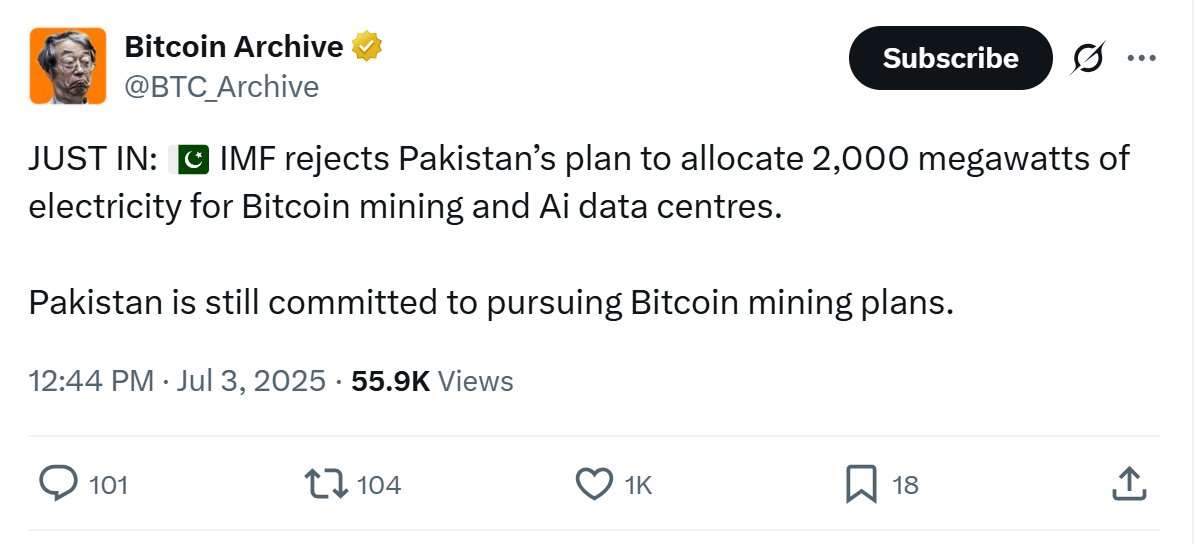
Task: Click the share upload arrow icon
Action: [x=1127, y=484]
